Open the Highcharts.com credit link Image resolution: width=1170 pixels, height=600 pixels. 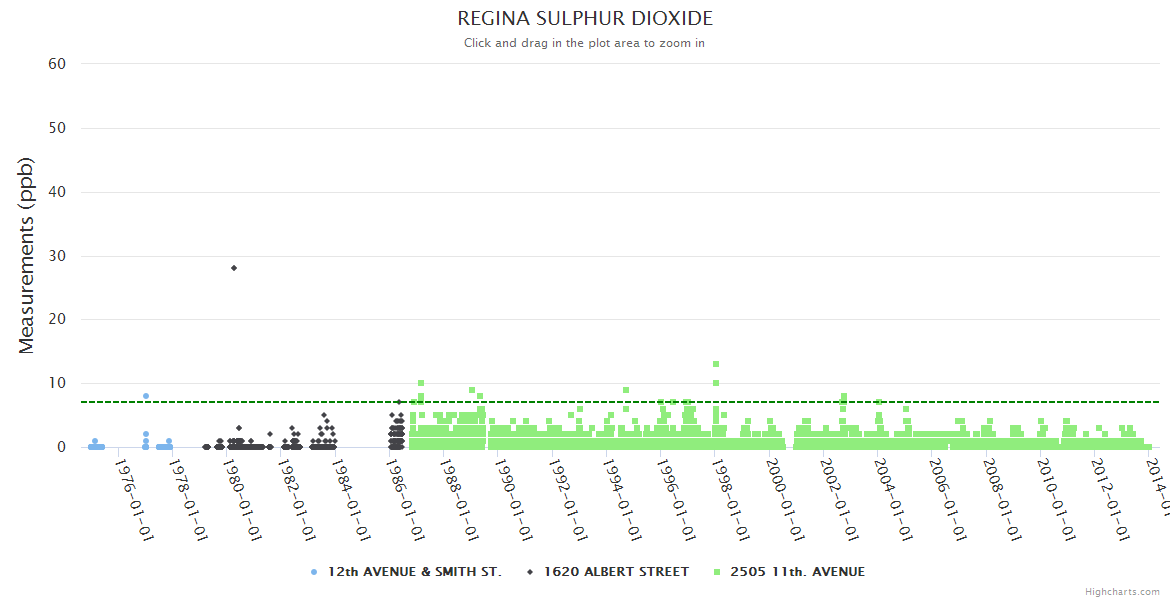(x=1122, y=592)
